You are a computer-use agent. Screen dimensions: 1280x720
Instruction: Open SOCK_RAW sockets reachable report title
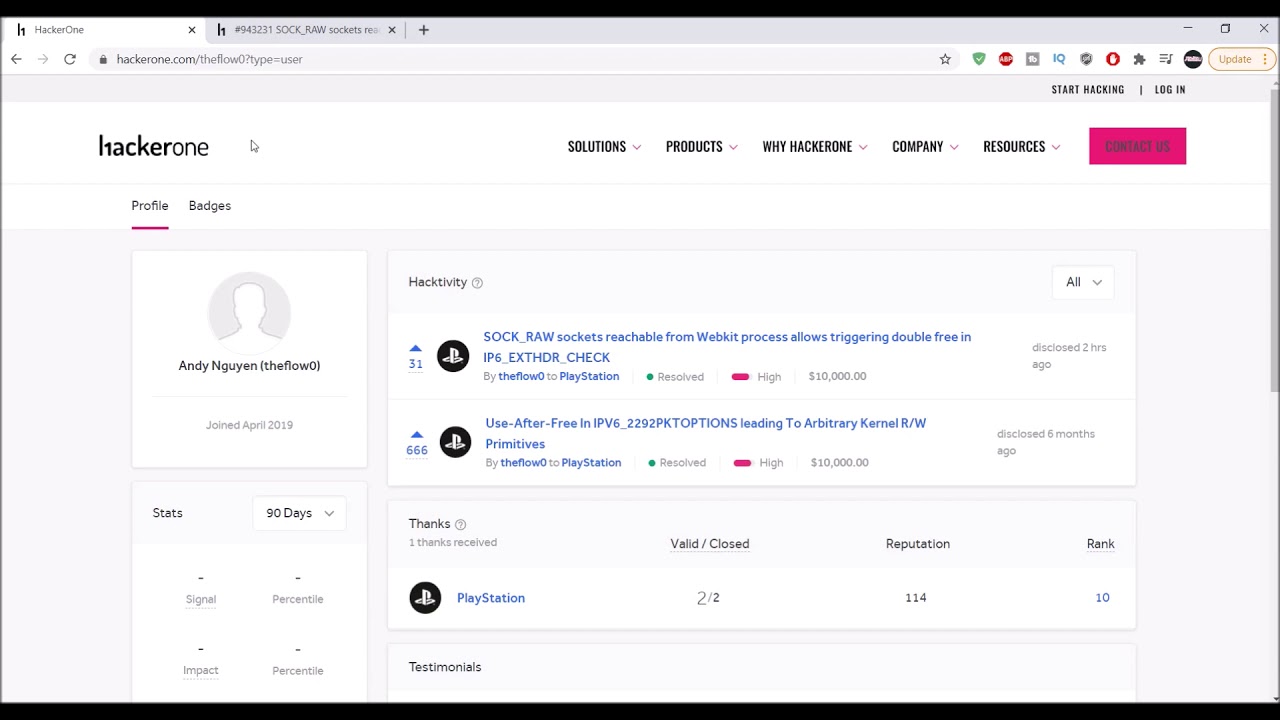click(x=727, y=347)
